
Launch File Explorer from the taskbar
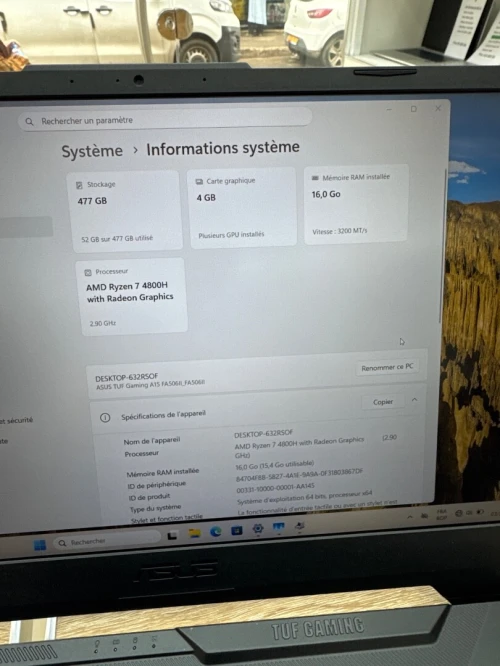[x=195, y=533]
